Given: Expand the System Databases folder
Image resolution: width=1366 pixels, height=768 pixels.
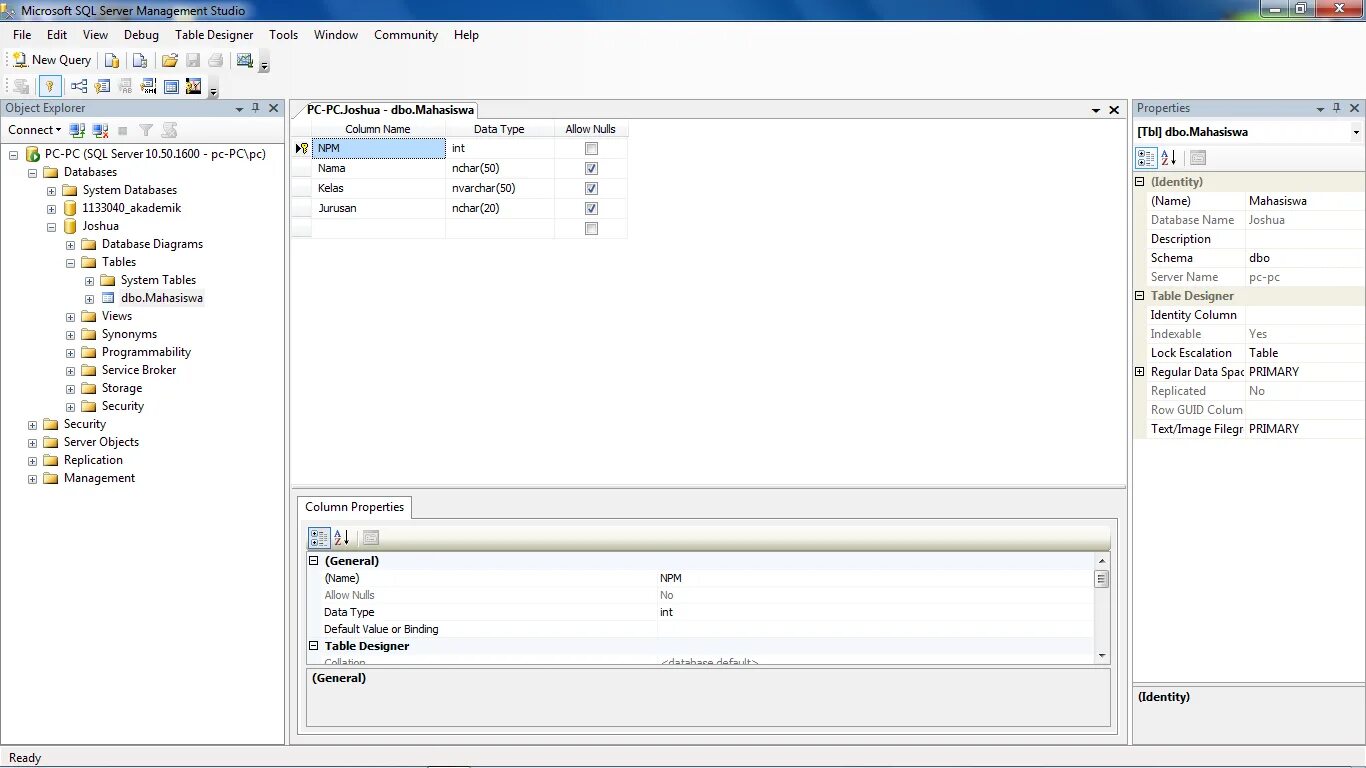Looking at the screenshot, I should tap(51, 190).
